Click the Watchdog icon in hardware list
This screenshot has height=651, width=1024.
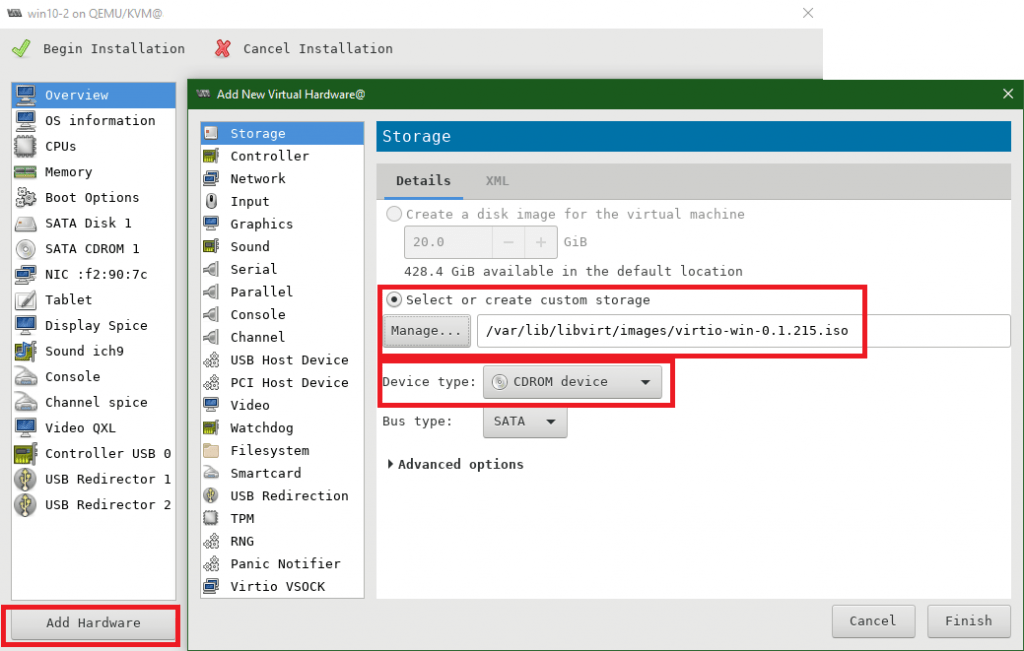pyautogui.click(x=211, y=428)
